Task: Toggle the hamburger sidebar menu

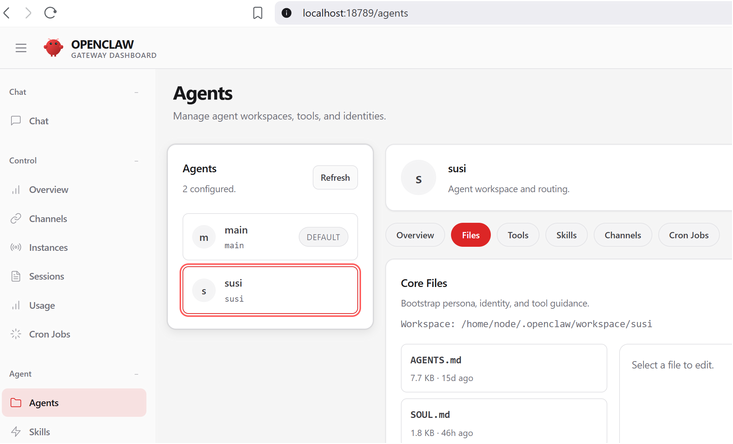Action: 21,48
